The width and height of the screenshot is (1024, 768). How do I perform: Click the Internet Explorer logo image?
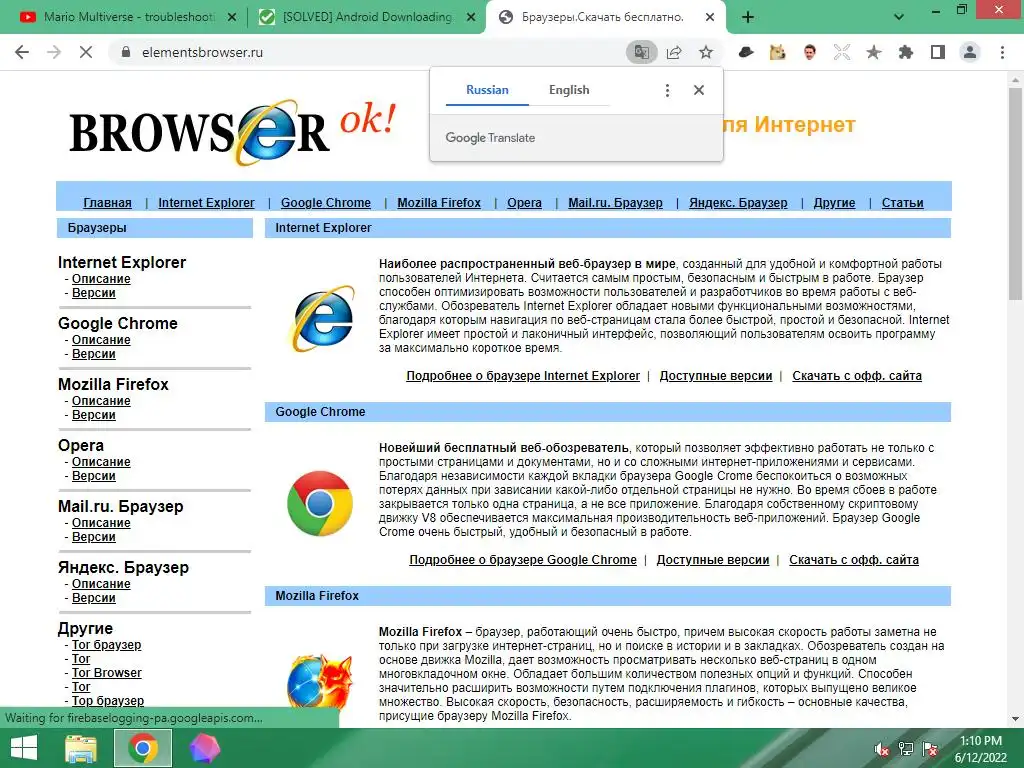tap(323, 318)
